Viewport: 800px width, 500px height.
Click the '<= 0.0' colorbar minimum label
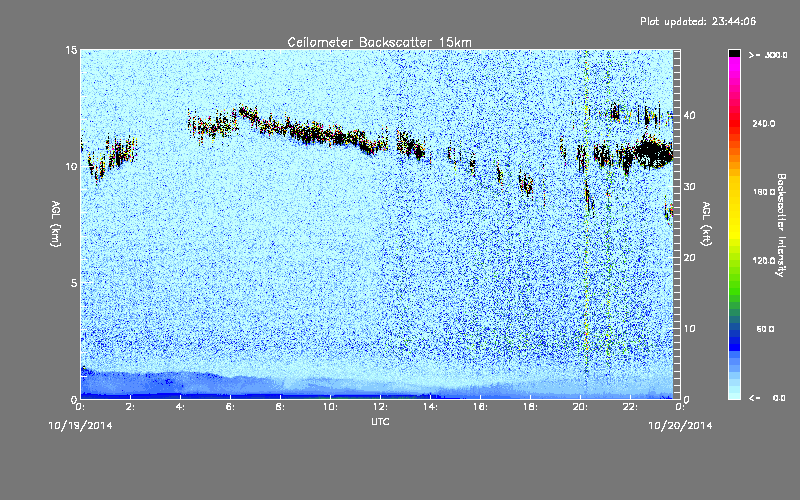coord(767,398)
